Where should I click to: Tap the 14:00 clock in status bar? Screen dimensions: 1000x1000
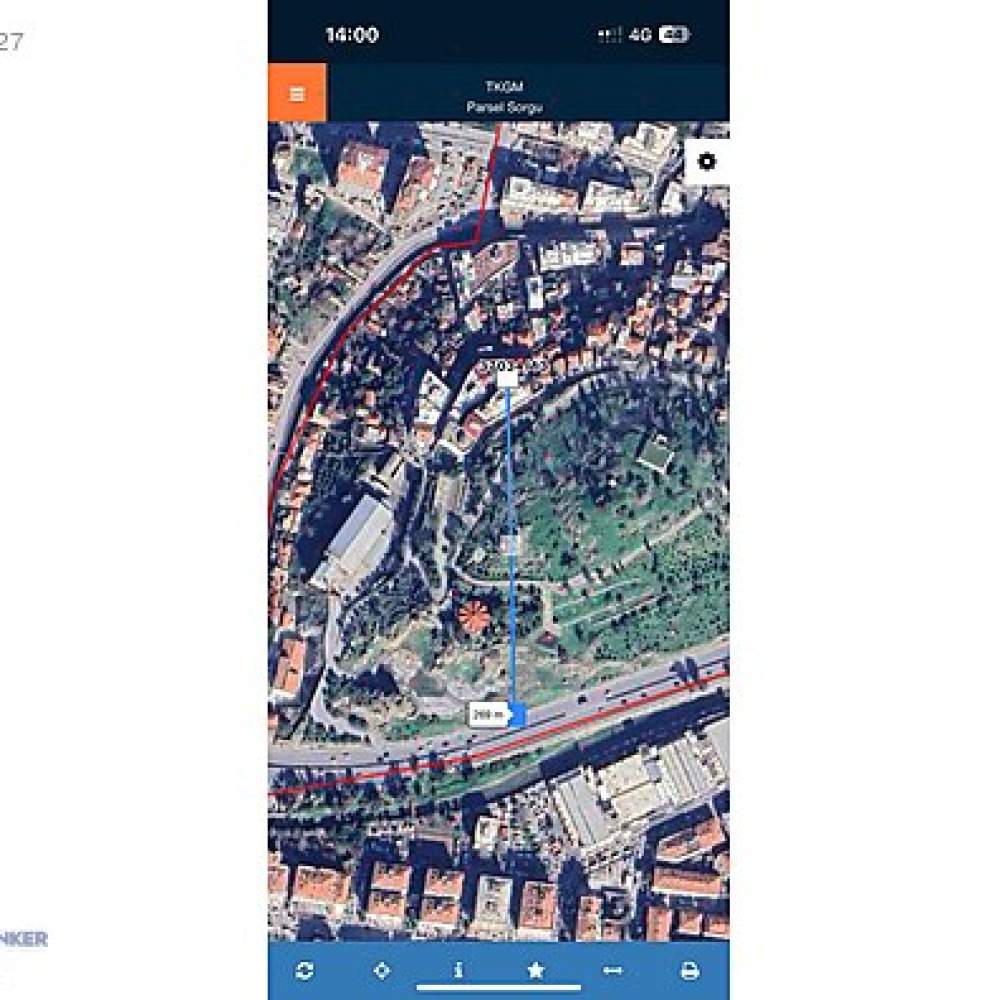pyautogui.click(x=352, y=34)
